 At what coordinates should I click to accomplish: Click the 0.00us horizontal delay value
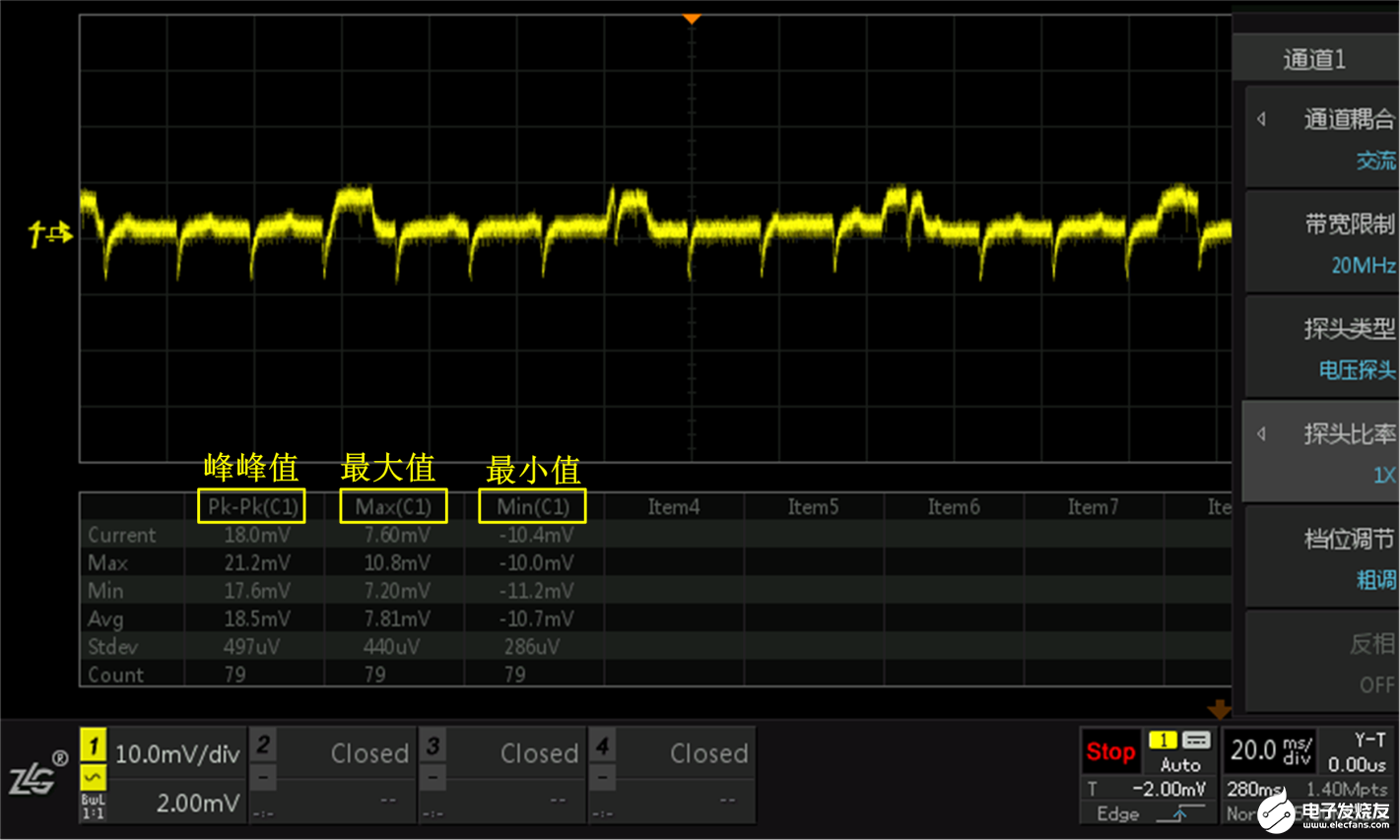(1357, 764)
